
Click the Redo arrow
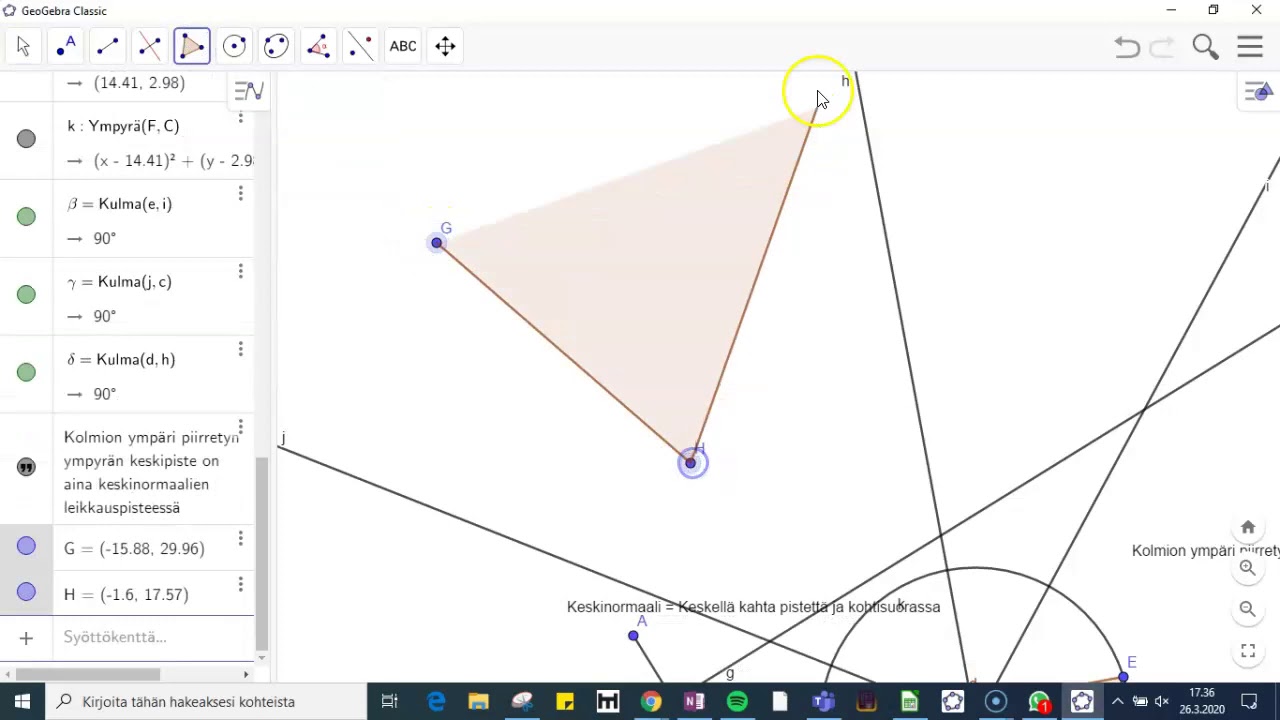(x=1162, y=47)
